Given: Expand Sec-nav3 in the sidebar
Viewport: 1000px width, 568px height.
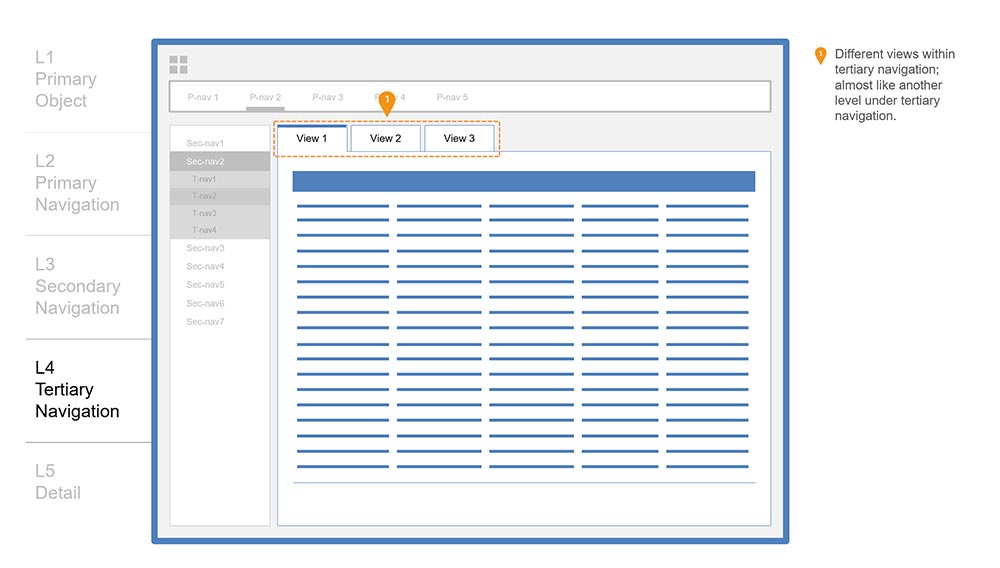Looking at the screenshot, I should (205, 248).
